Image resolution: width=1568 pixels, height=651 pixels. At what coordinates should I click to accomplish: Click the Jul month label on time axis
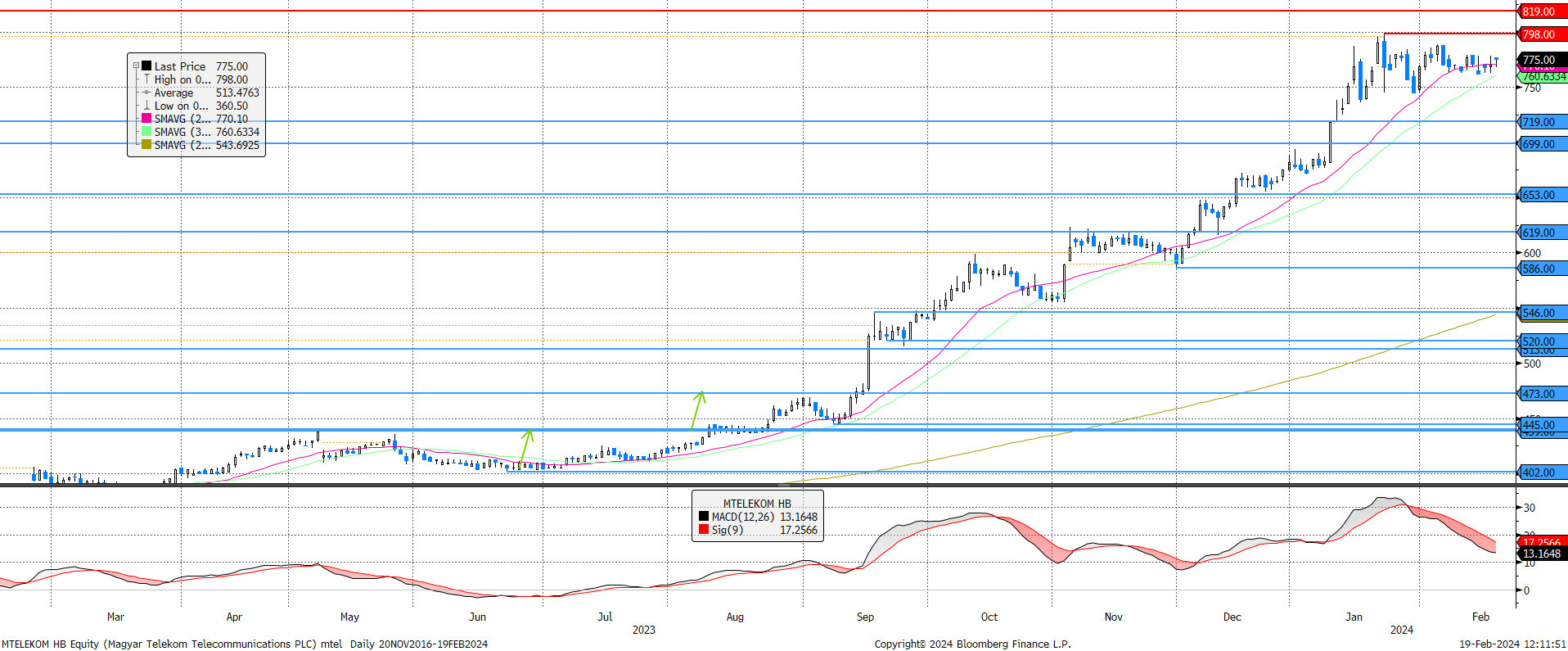point(605,617)
